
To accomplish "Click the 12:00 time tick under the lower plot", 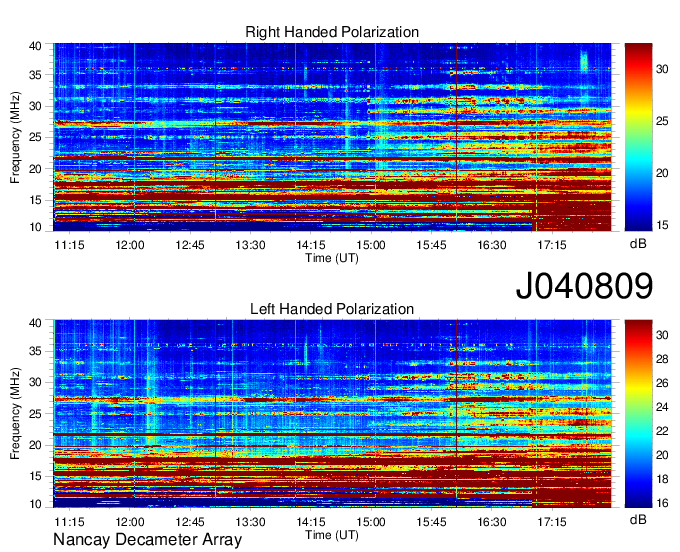I will click(x=130, y=522).
